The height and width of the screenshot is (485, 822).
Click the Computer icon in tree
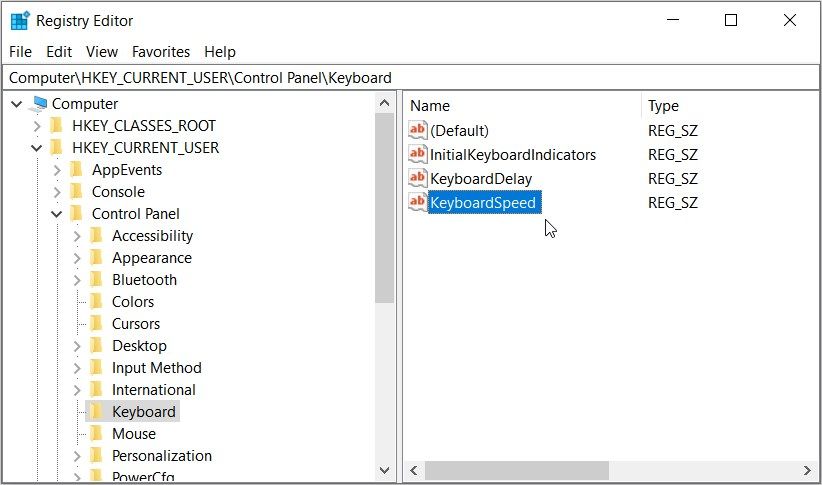click(40, 104)
